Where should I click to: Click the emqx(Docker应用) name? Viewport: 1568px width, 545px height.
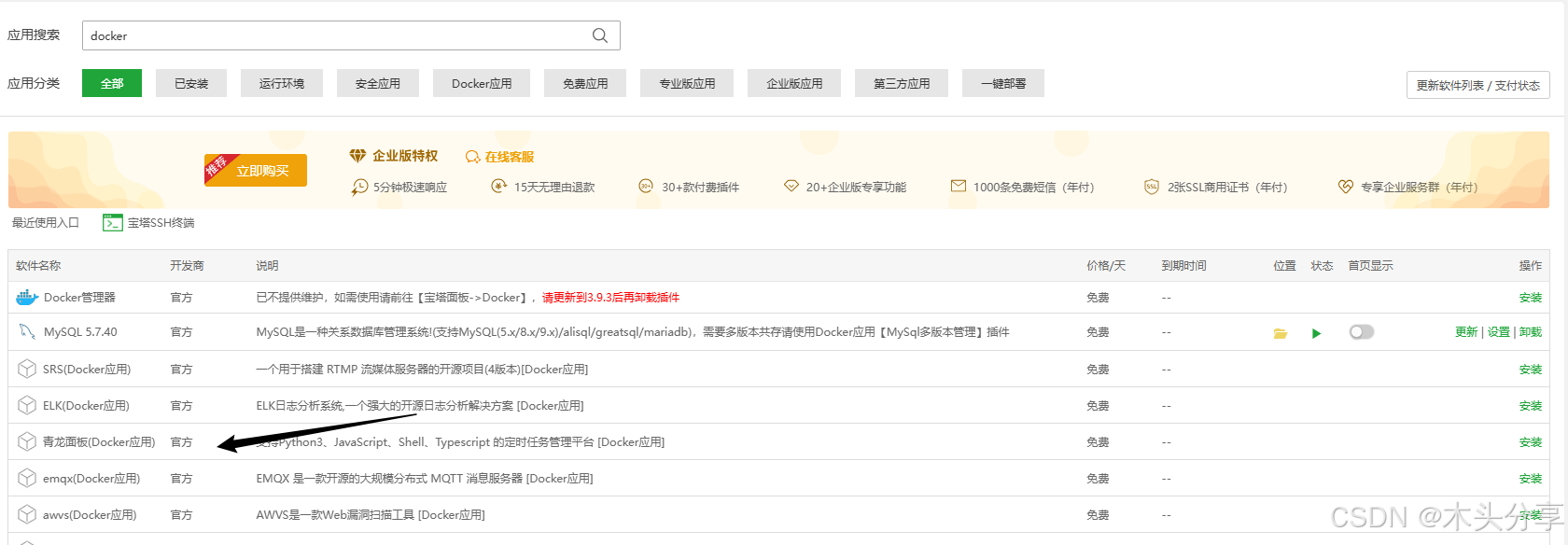pos(91,479)
